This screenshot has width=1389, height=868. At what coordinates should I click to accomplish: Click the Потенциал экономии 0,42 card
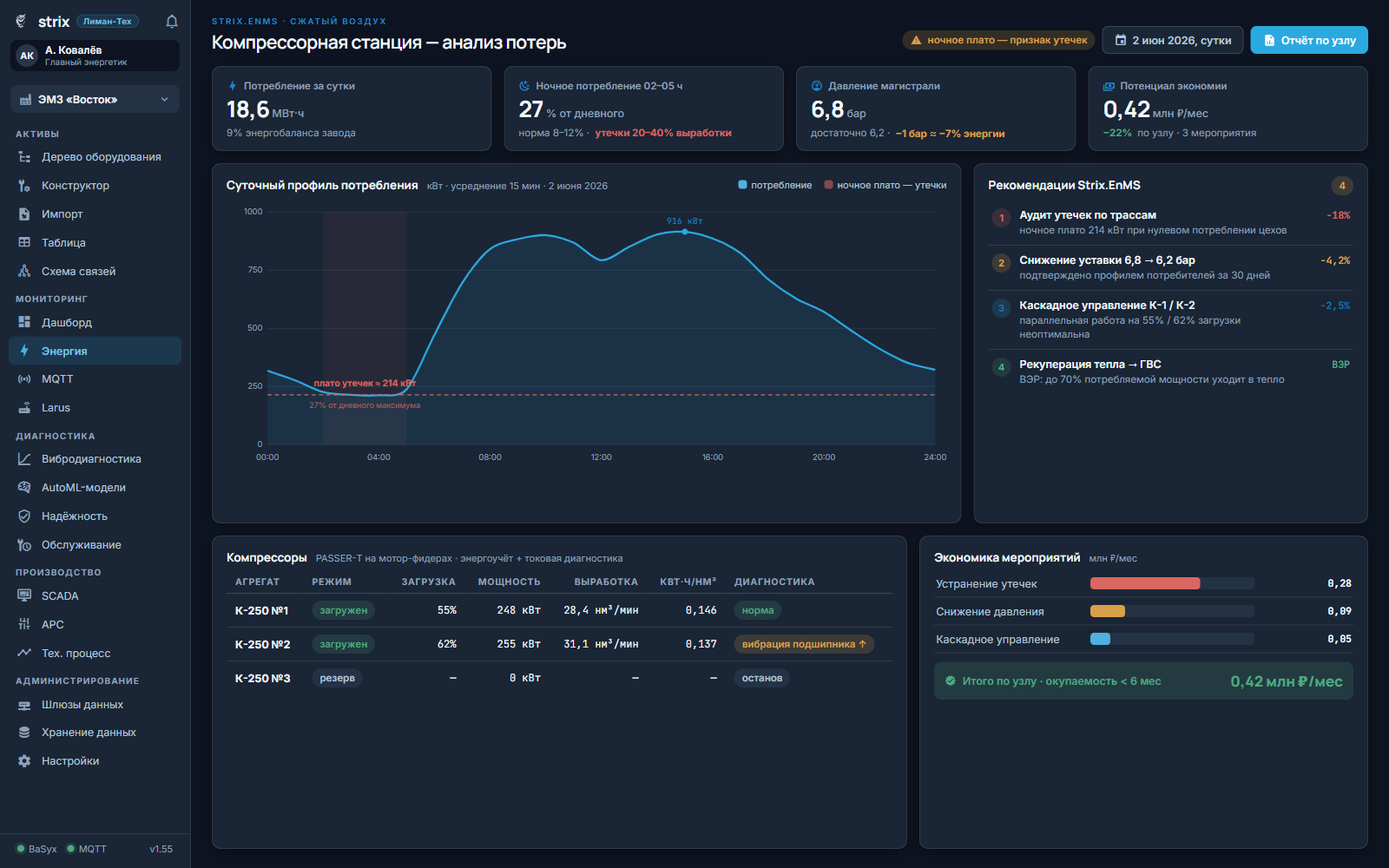pos(1228,108)
